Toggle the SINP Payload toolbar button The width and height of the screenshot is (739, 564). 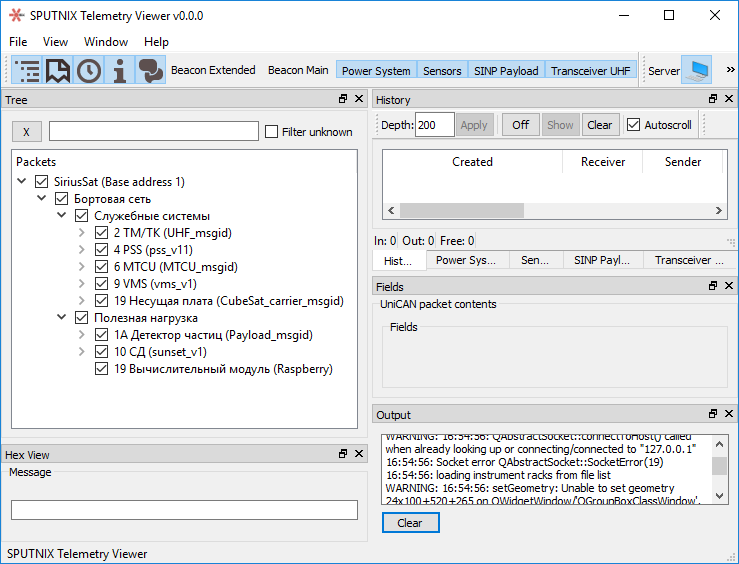coord(506,71)
